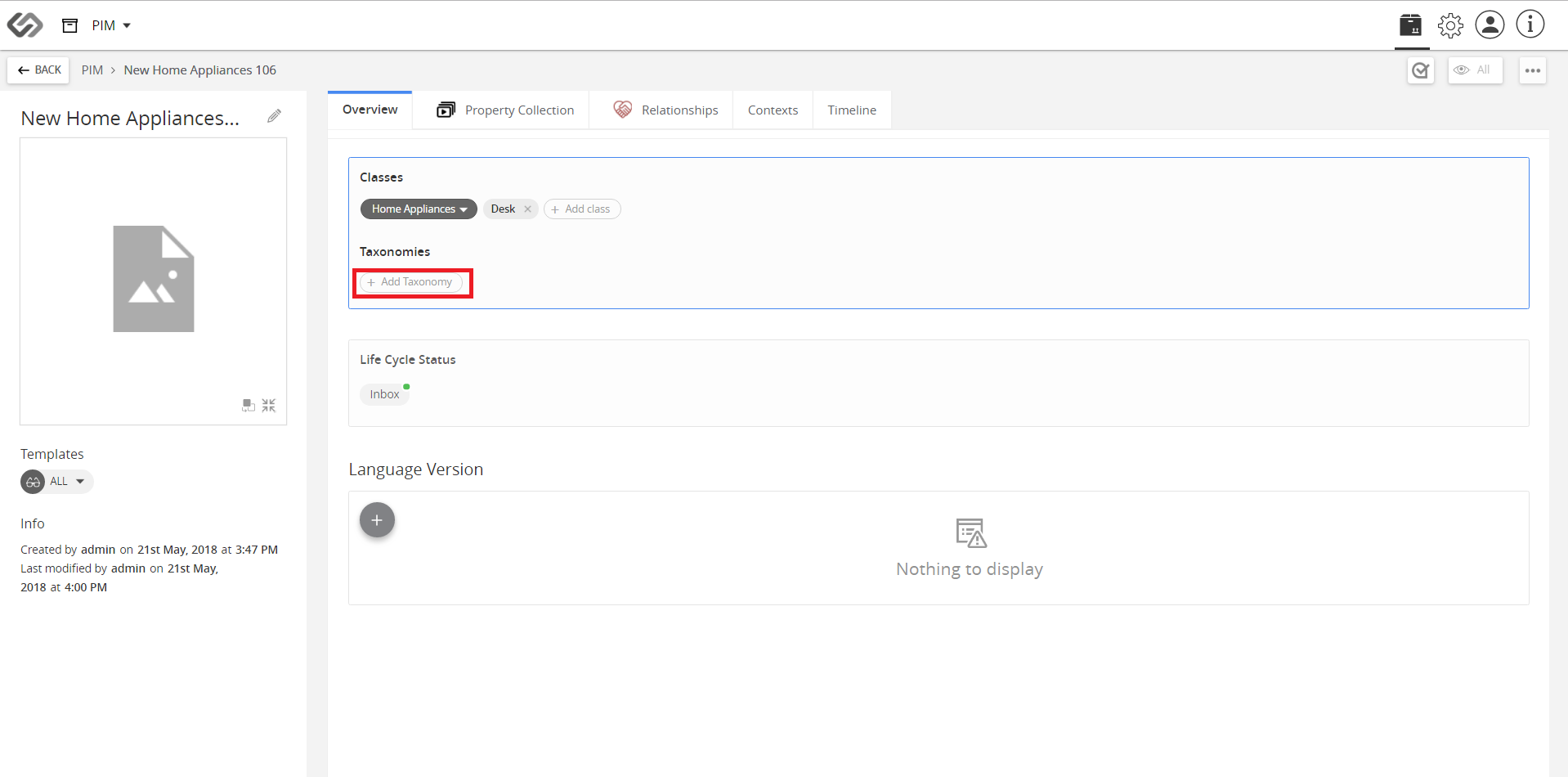Click the Templates label
The height and width of the screenshot is (777, 1568).
click(x=52, y=454)
